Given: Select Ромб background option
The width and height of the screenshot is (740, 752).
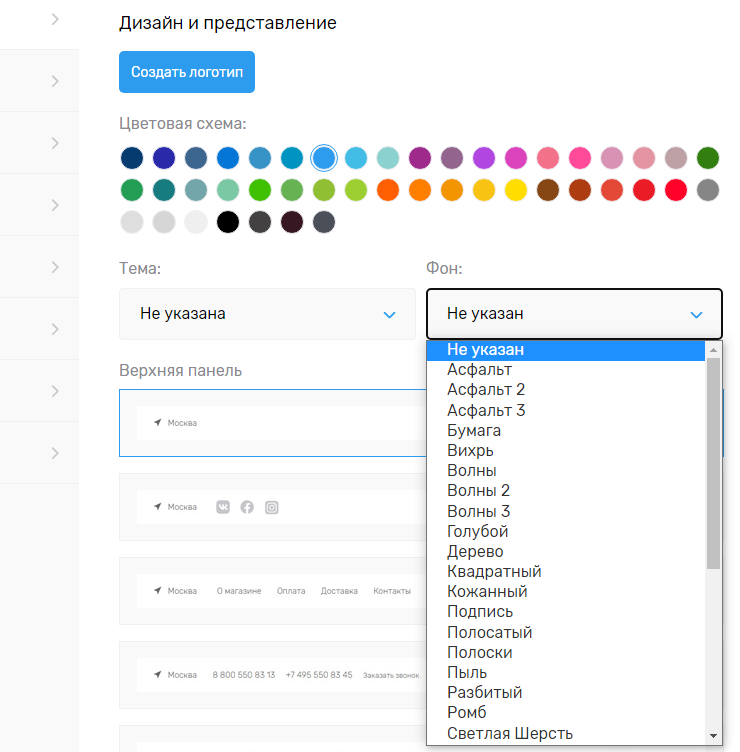Looking at the screenshot, I should tap(565, 713).
